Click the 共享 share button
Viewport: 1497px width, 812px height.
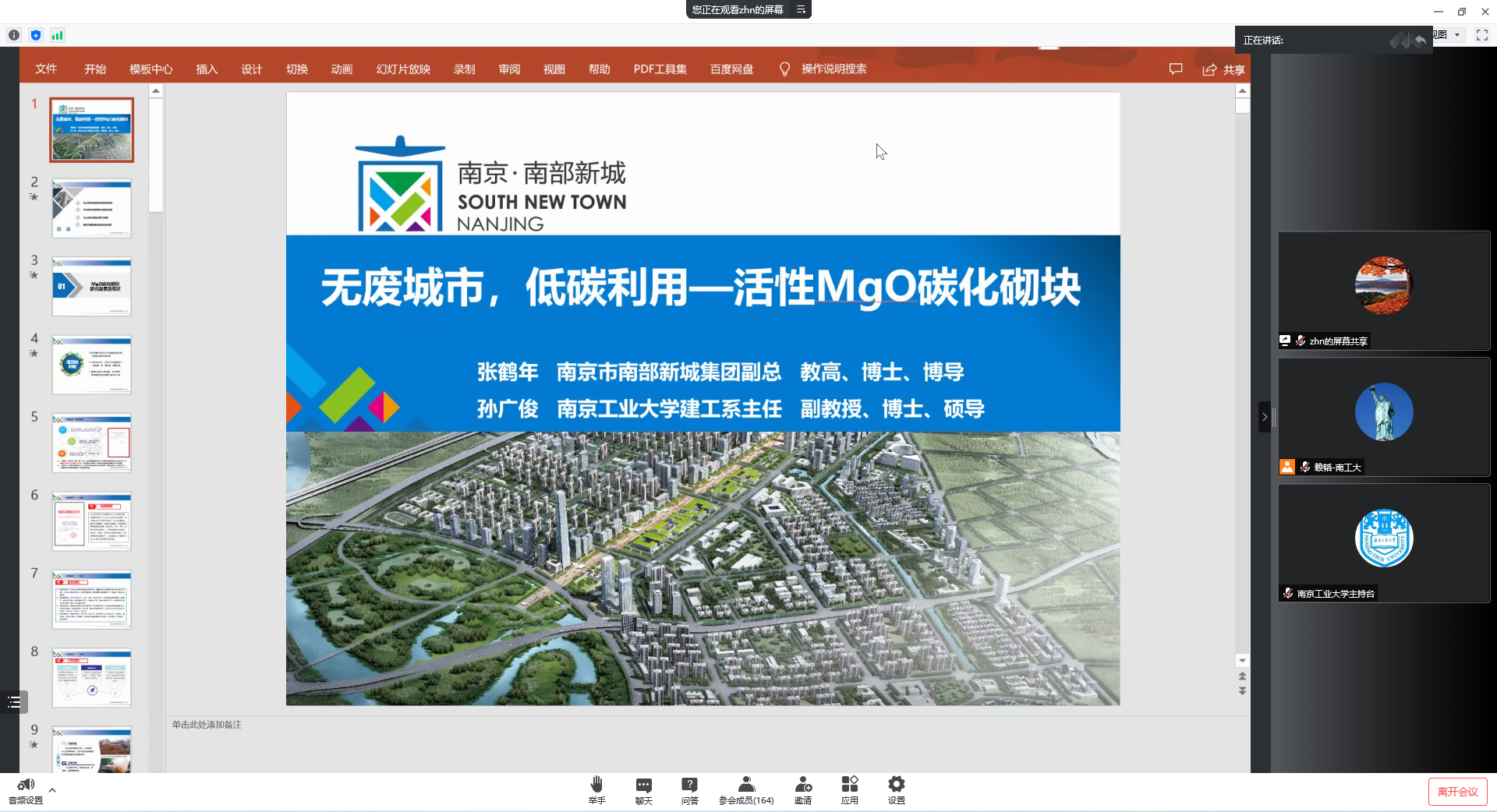(1224, 70)
